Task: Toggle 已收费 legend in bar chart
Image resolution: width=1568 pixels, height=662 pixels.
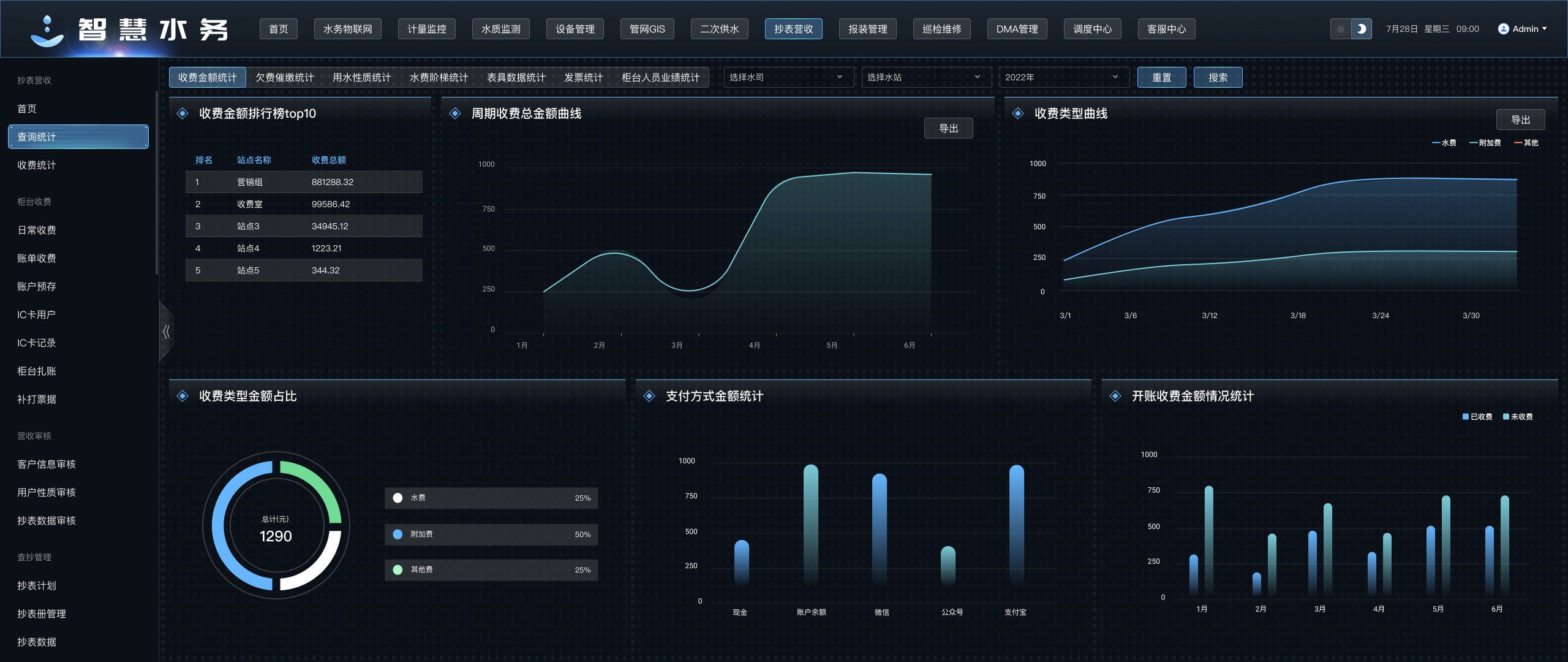Action: click(x=1477, y=417)
